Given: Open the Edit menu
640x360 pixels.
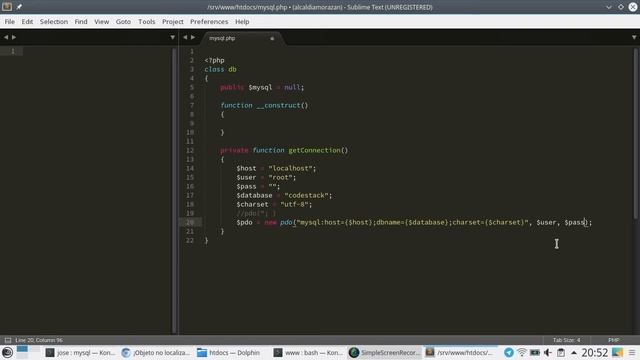Looking at the screenshot, I should 27,22.
